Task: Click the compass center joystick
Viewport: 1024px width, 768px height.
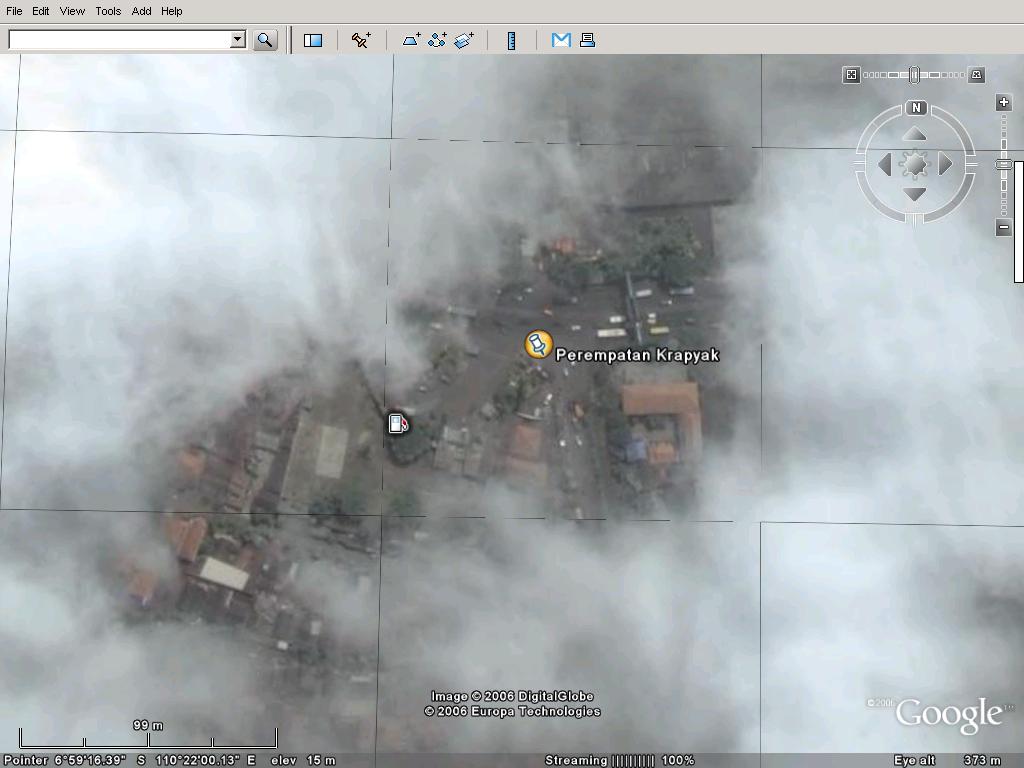Action: [914, 164]
